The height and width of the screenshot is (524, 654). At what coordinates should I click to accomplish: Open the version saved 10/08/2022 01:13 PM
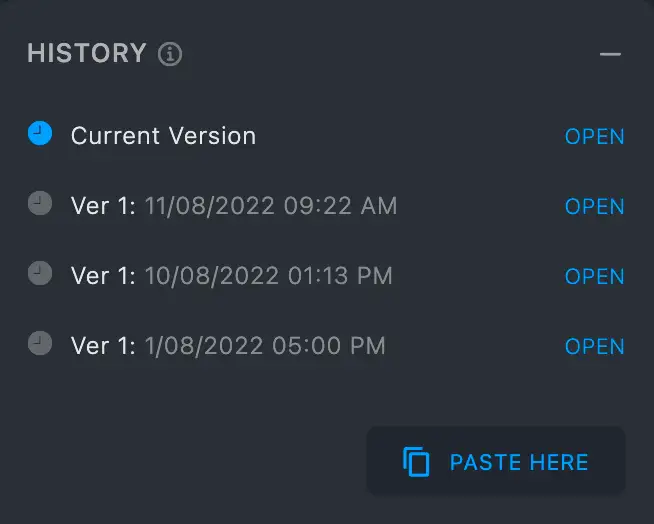click(594, 277)
